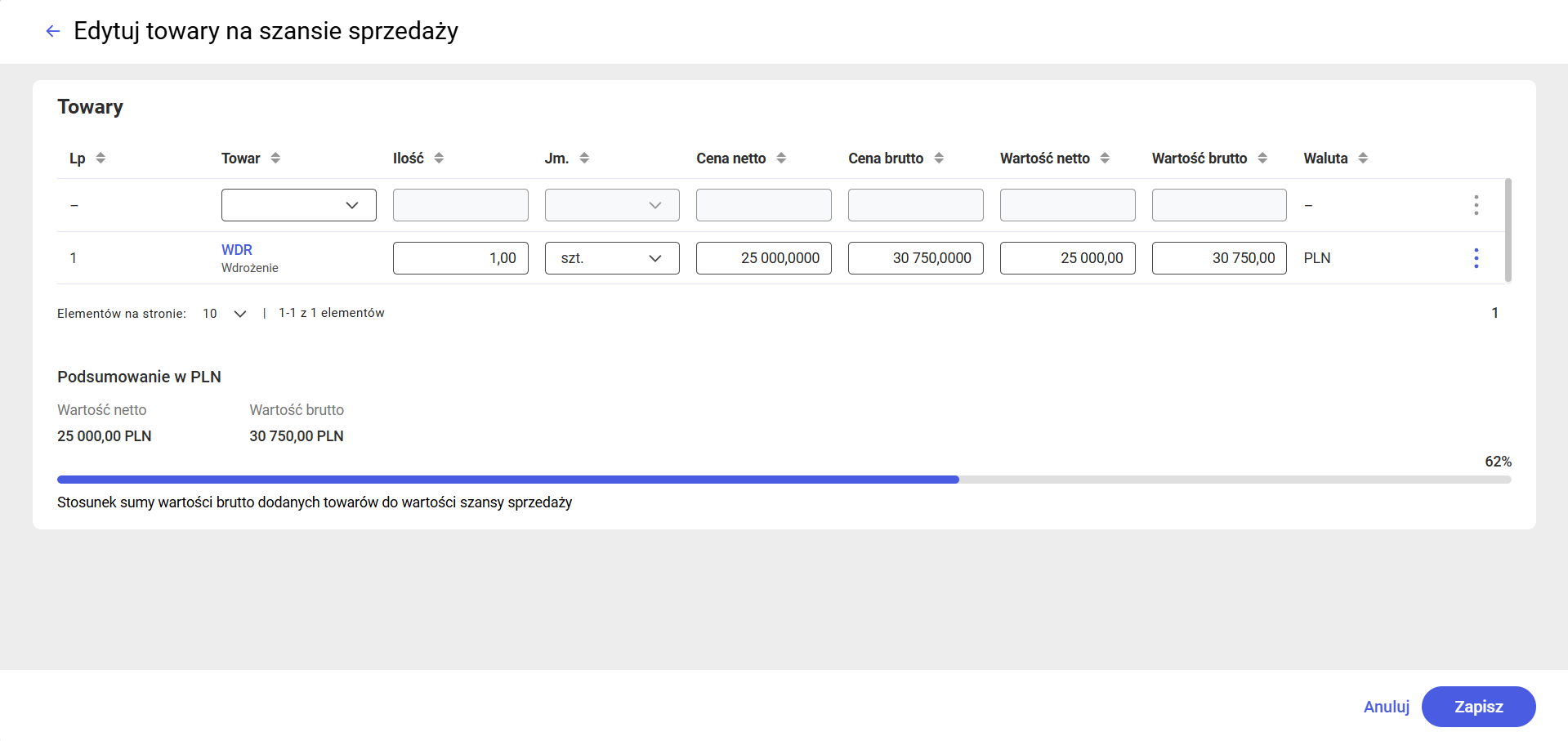The image size is (1568, 741).
Task: Click the empty Wartość netto field in the new row
Action: tap(1068, 205)
